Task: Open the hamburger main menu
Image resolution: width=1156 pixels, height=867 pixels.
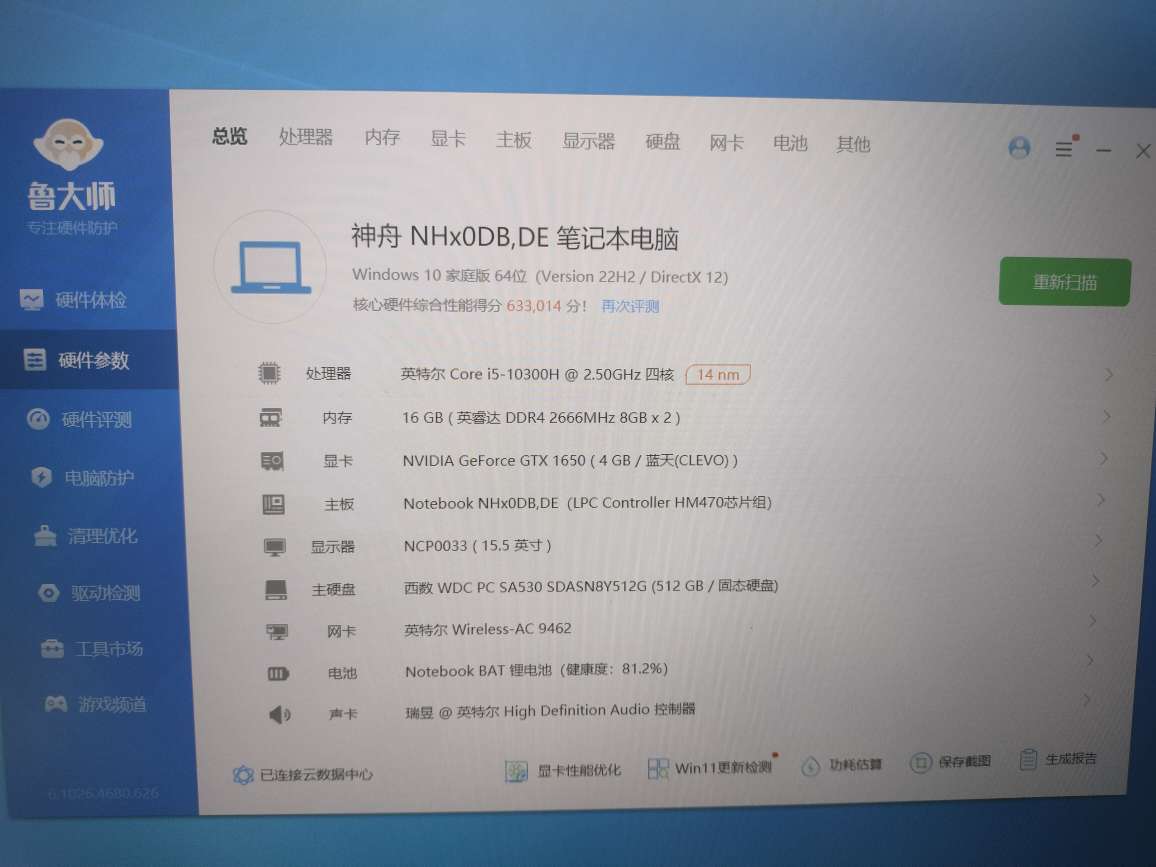Action: pos(1064,149)
